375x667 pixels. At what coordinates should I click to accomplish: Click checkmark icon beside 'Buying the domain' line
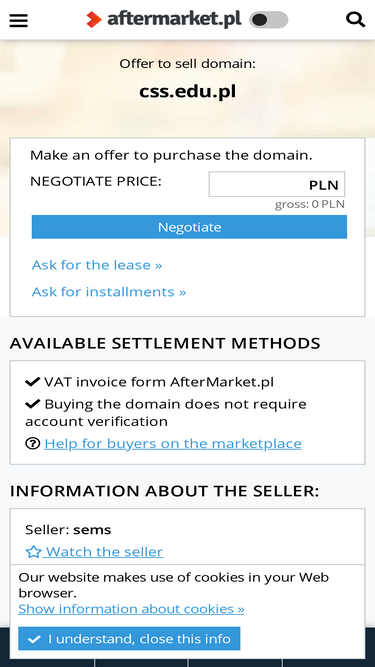pyautogui.click(x=33, y=404)
